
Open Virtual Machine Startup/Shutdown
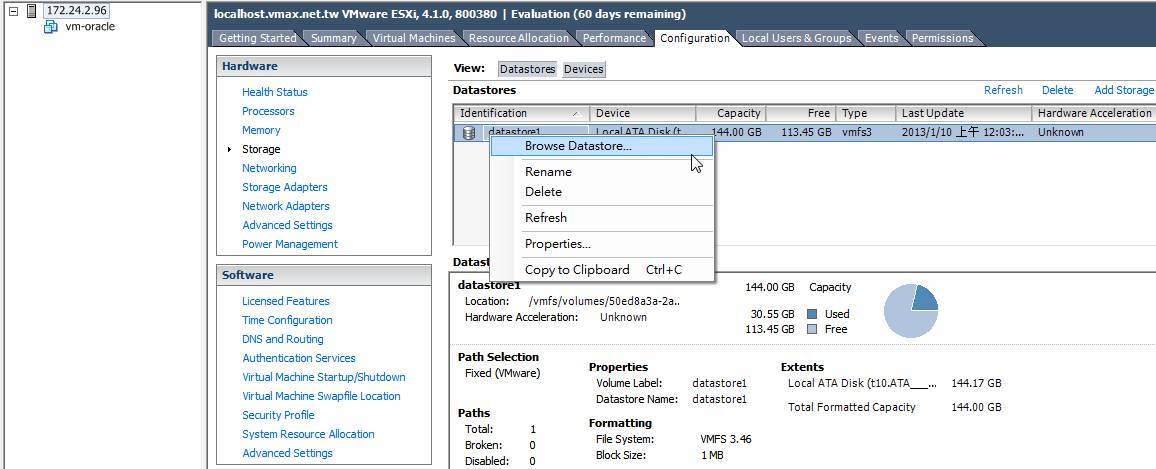[x=324, y=378]
